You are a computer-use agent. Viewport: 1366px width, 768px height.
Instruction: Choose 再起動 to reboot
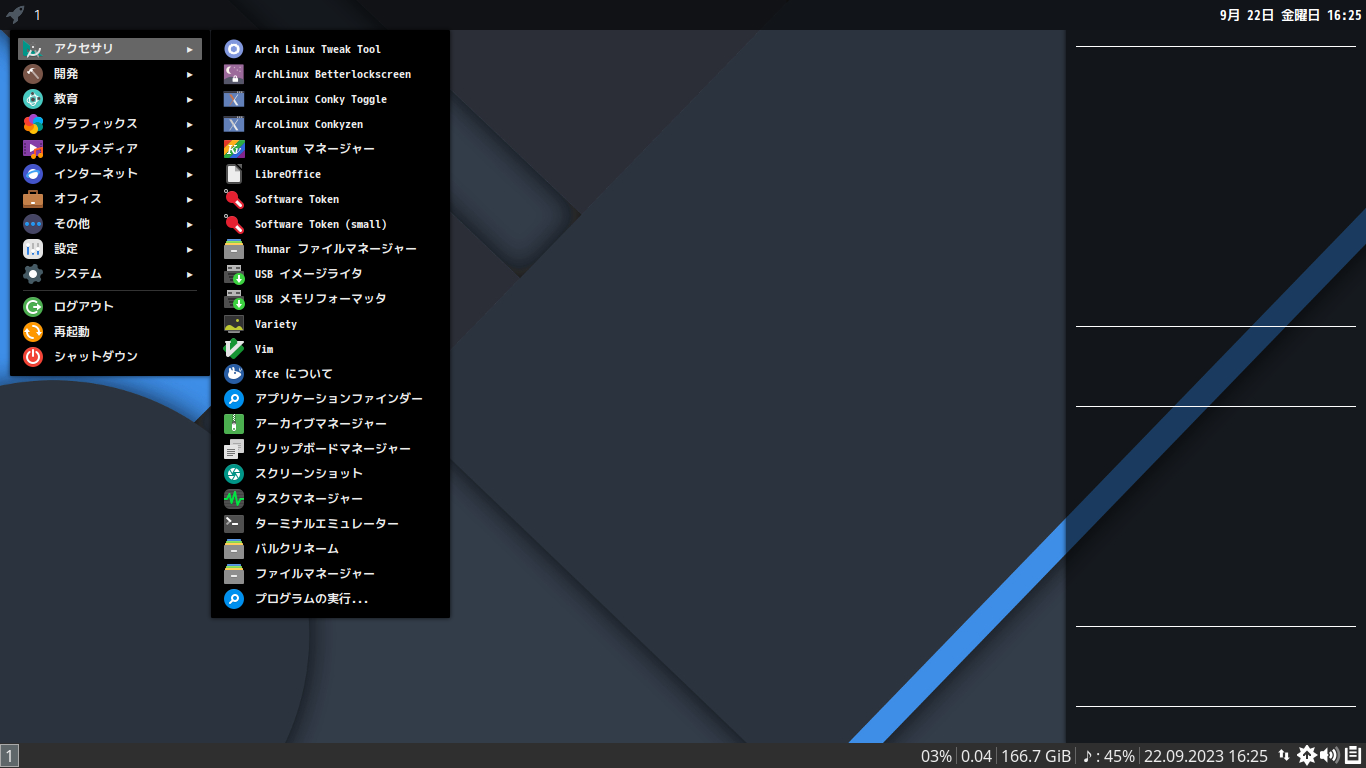[x=110, y=332]
